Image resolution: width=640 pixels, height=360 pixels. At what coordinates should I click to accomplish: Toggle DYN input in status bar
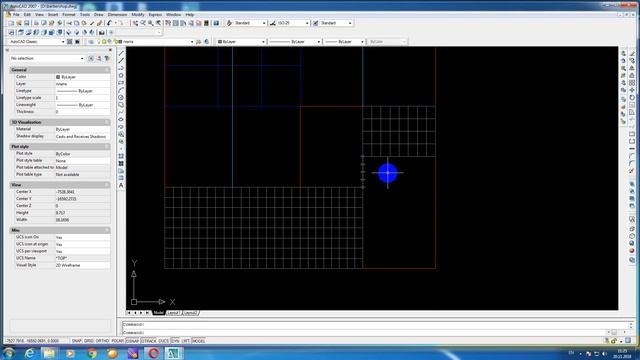point(175,341)
